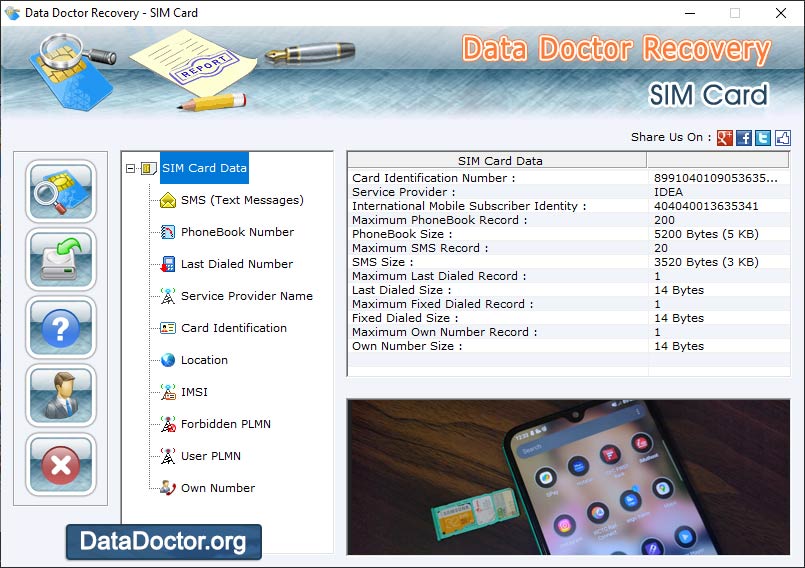This screenshot has width=805, height=568.
Task: Click the Own Number person icon
Action: pos(168,488)
